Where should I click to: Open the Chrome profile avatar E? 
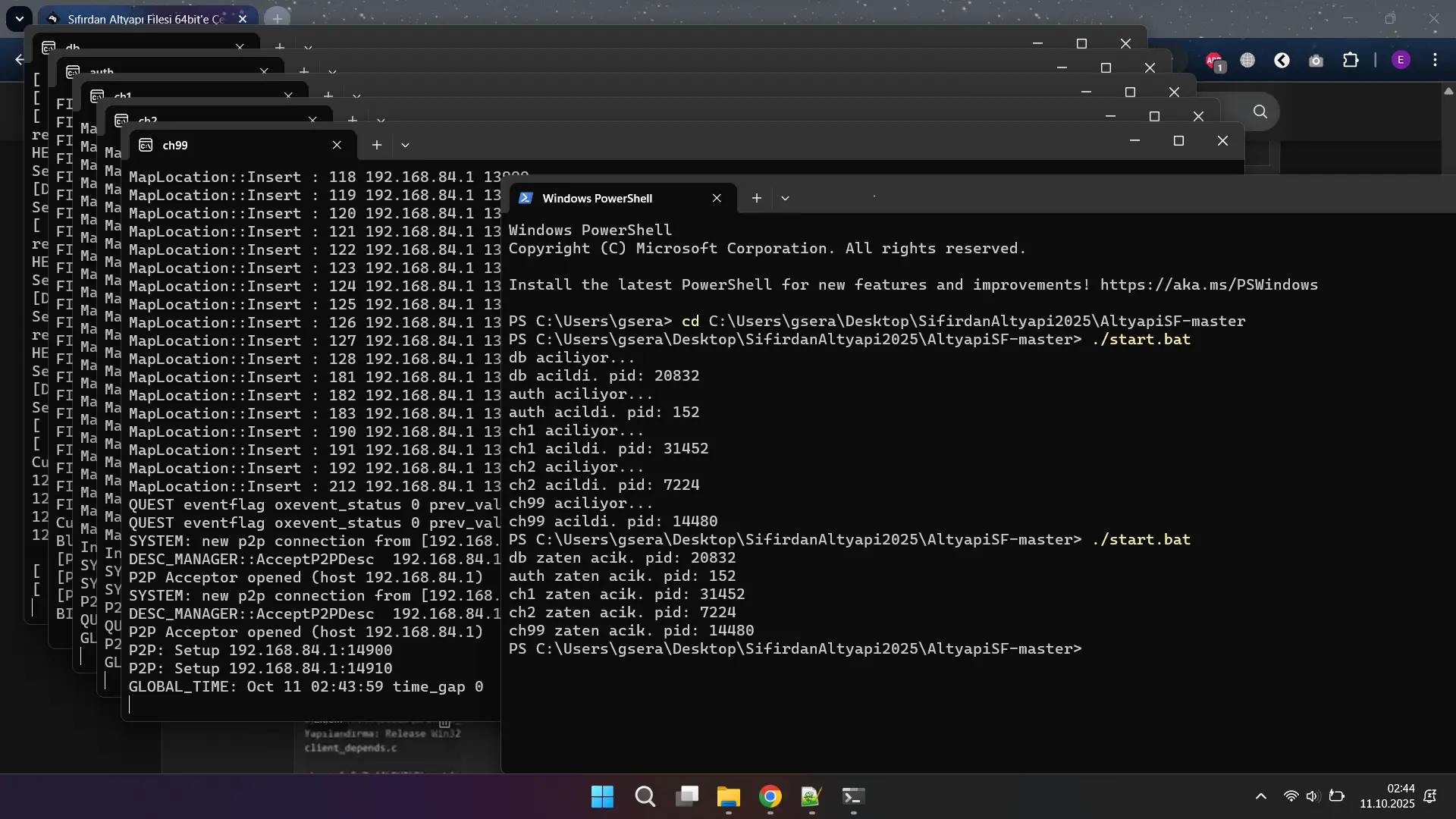point(1401,60)
